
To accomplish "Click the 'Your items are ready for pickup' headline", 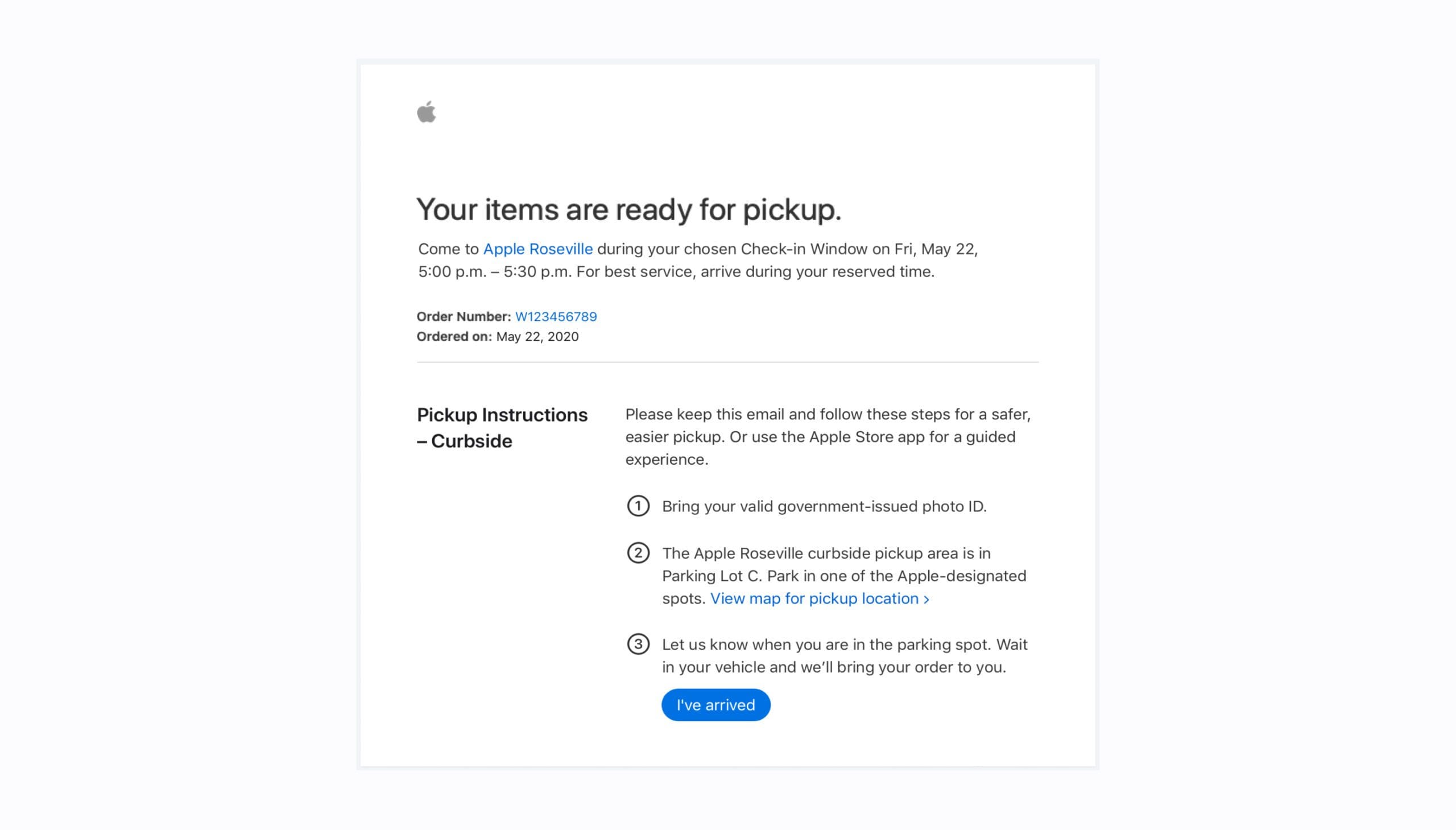I will (x=628, y=209).
